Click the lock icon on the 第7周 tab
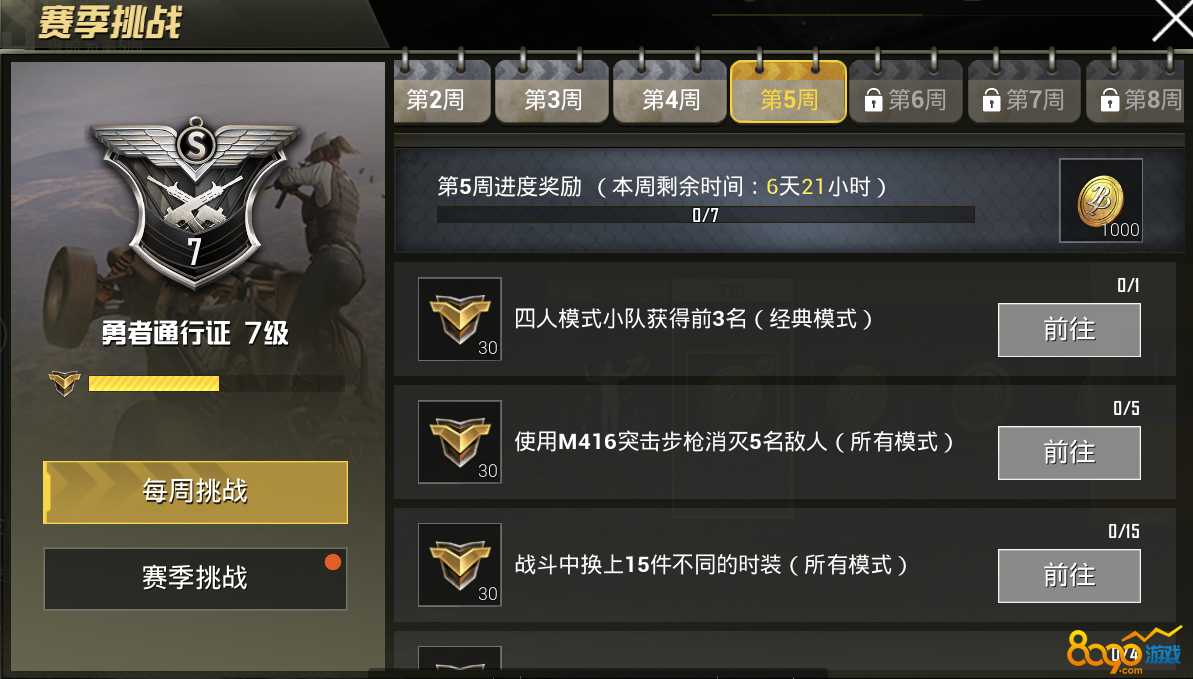Viewport: 1193px width, 679px height. [991, 100]
